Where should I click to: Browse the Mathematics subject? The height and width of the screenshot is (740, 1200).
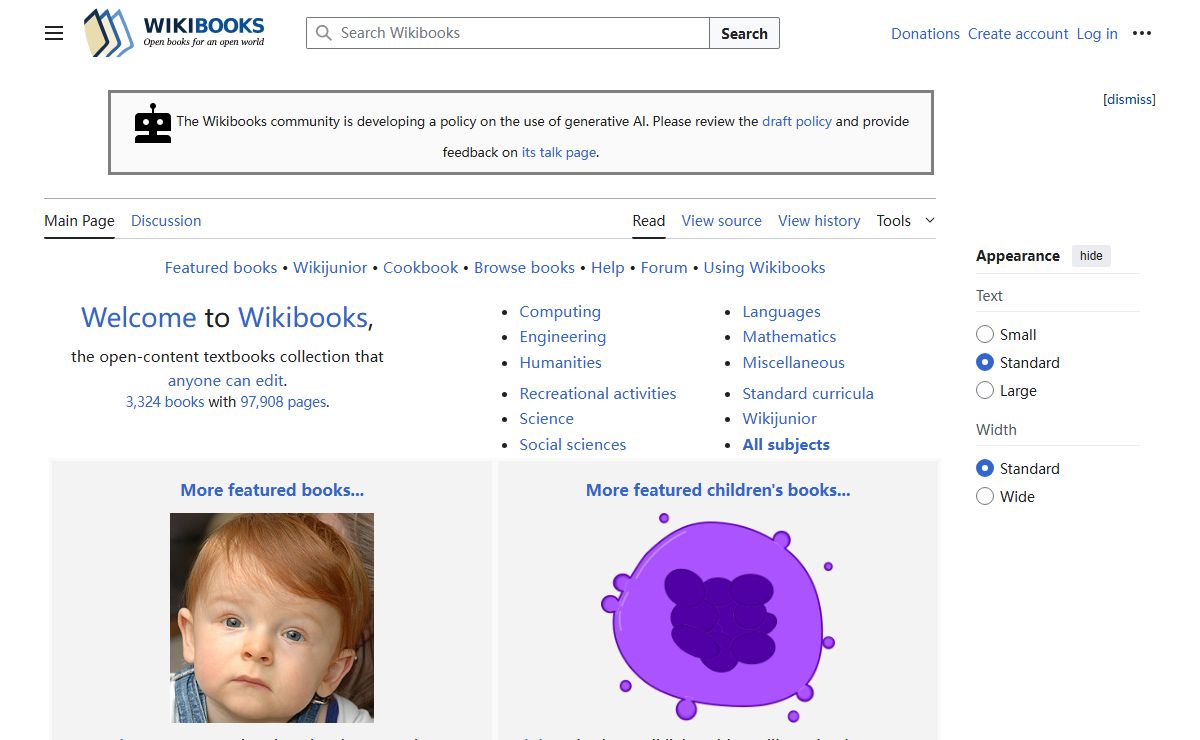pos(789,337)
